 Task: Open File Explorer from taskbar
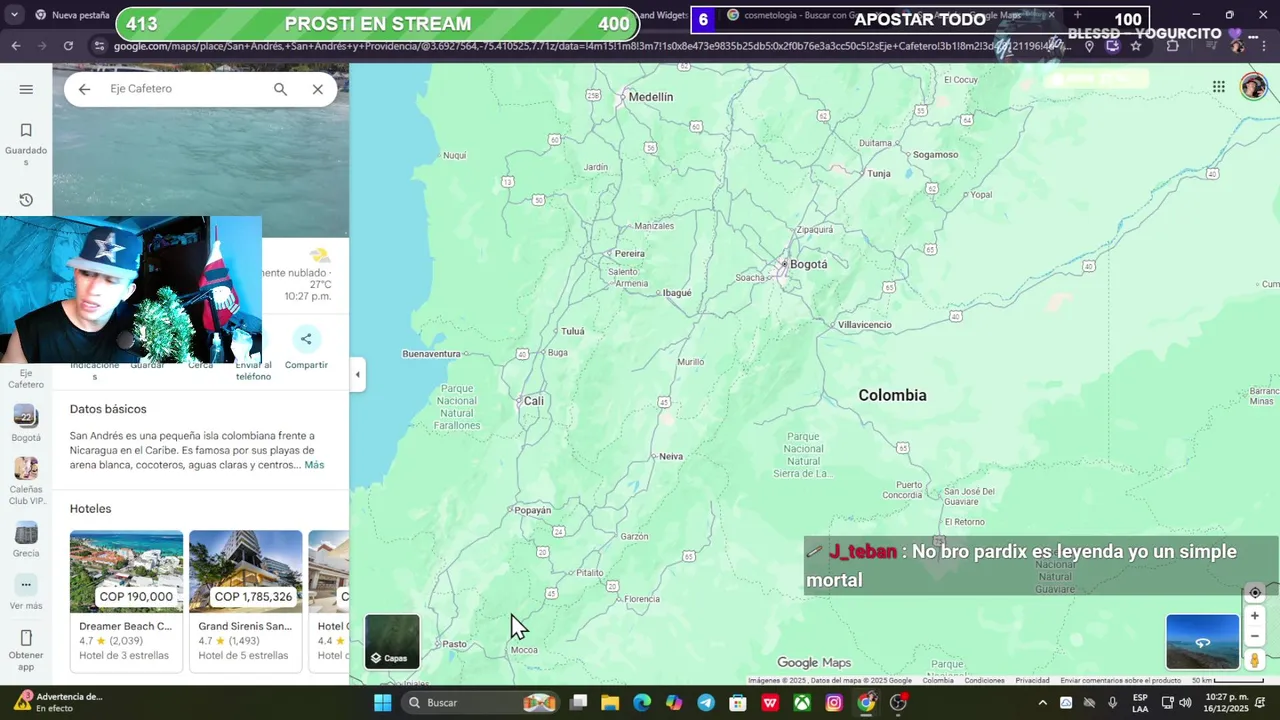pos(610,703)
